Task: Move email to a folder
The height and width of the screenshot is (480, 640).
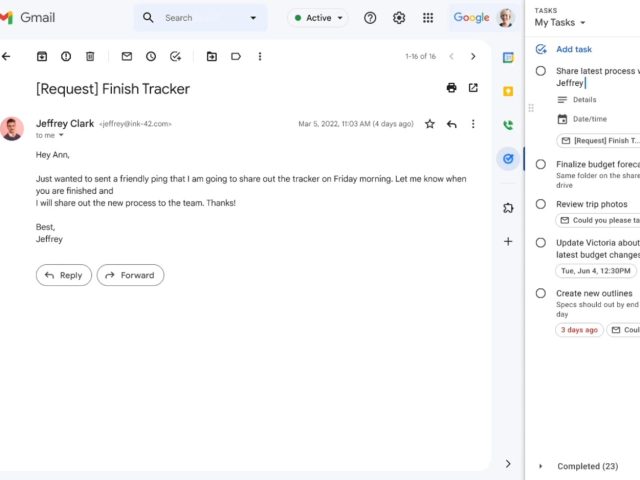Action: pyautogui.click(x=211, y=56)
